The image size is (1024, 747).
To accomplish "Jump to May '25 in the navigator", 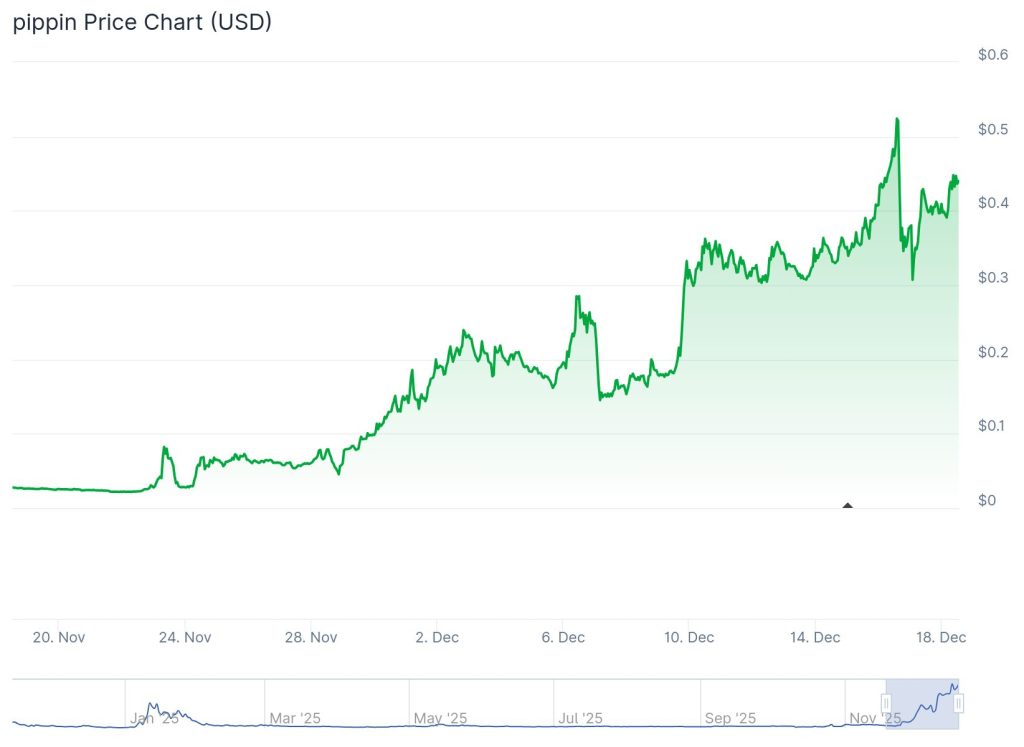I will pos(440,718).
